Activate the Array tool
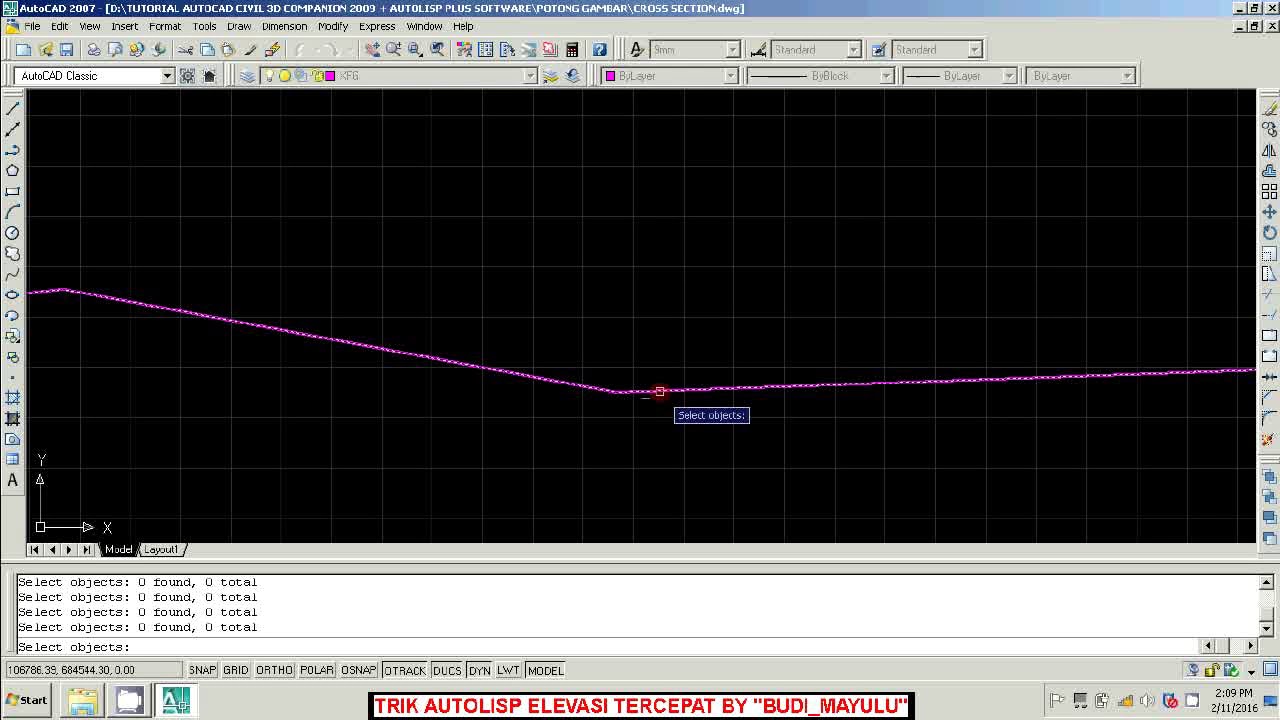The height and width of the screenshot is (720, 1280). (x=1269, y=191)
